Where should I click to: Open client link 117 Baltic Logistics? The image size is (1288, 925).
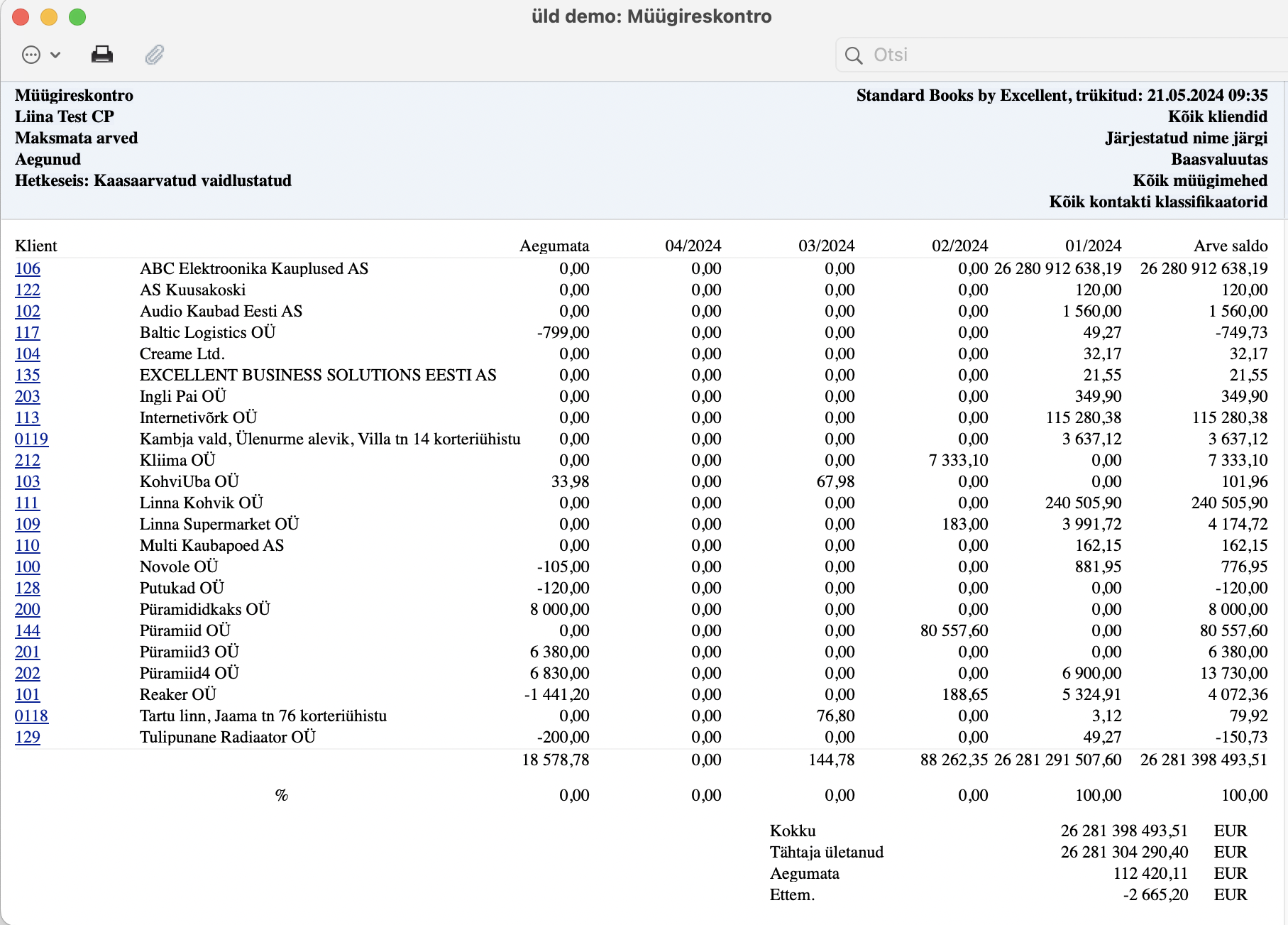28,332
